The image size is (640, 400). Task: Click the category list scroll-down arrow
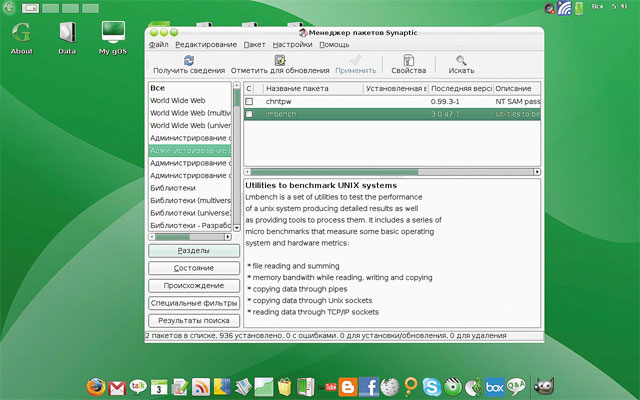237,227
